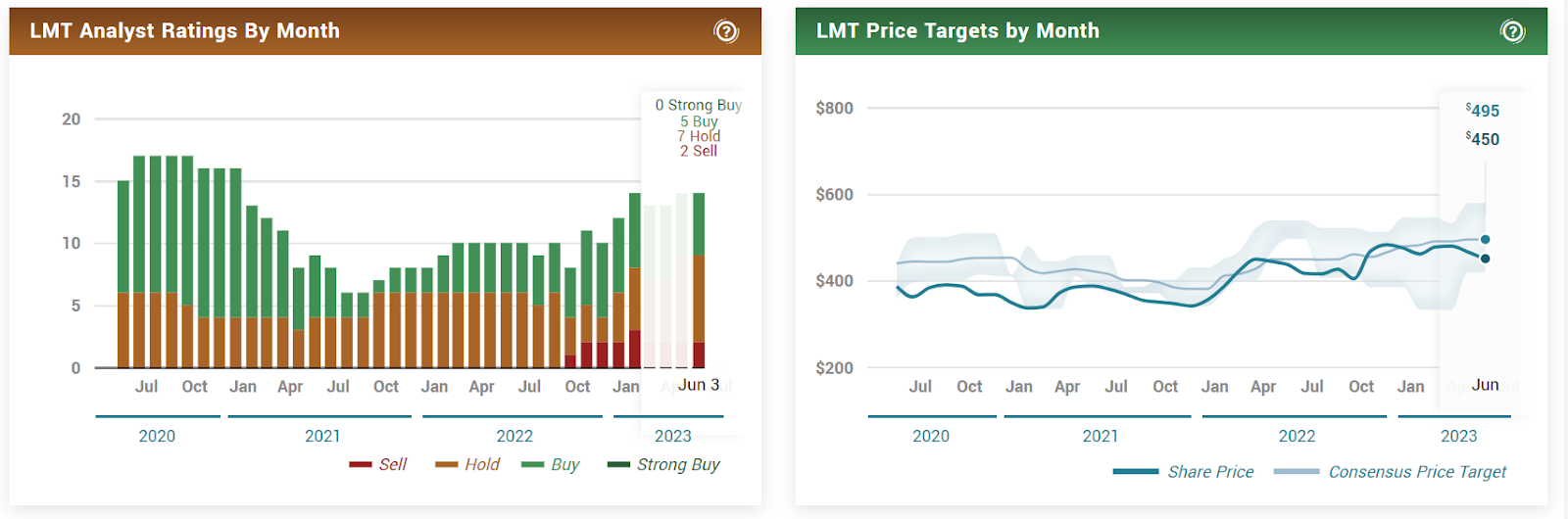Click the Consensus Price Target end dot
Viewport: 1568px width, 519px height.
pos(1486,239)
